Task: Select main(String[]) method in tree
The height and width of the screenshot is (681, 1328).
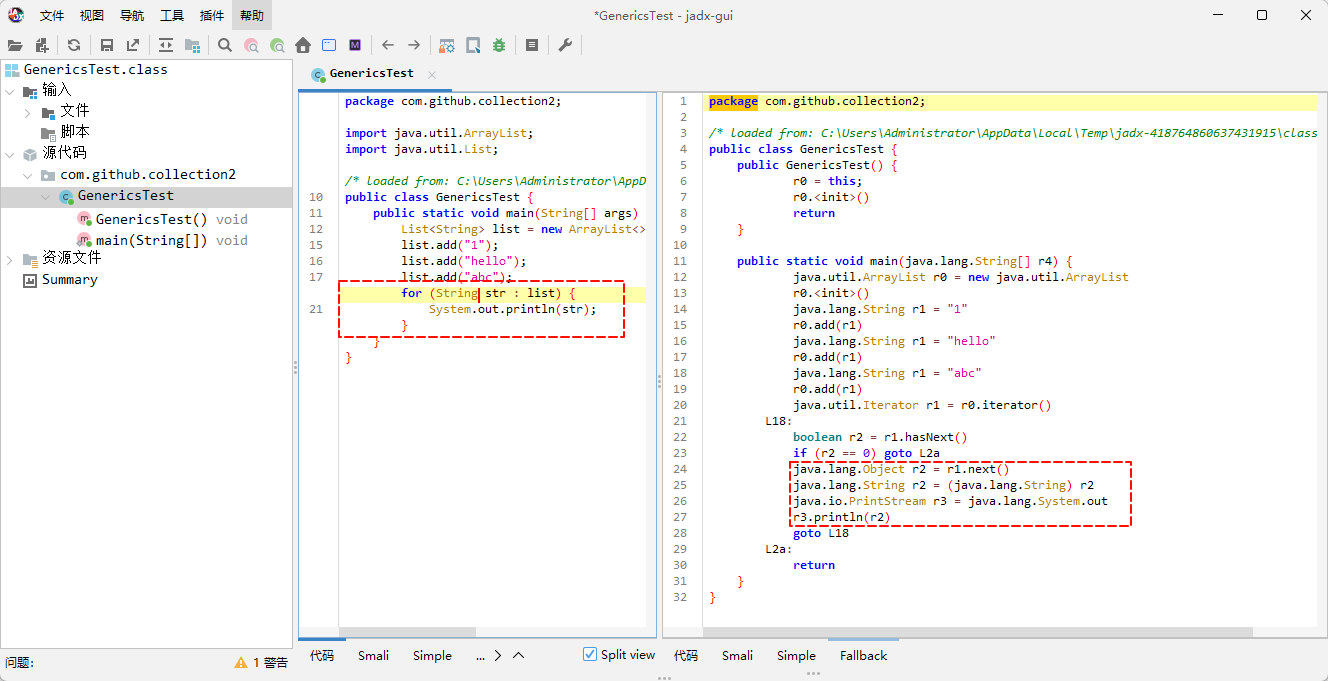Action: [x=151, y=240]
